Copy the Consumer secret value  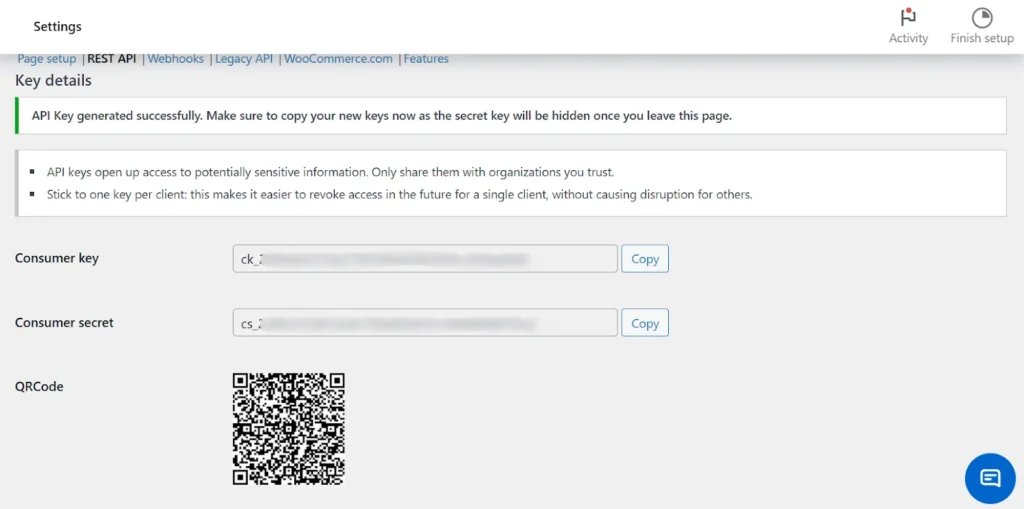pyautogui.click(x=645, y=323)
